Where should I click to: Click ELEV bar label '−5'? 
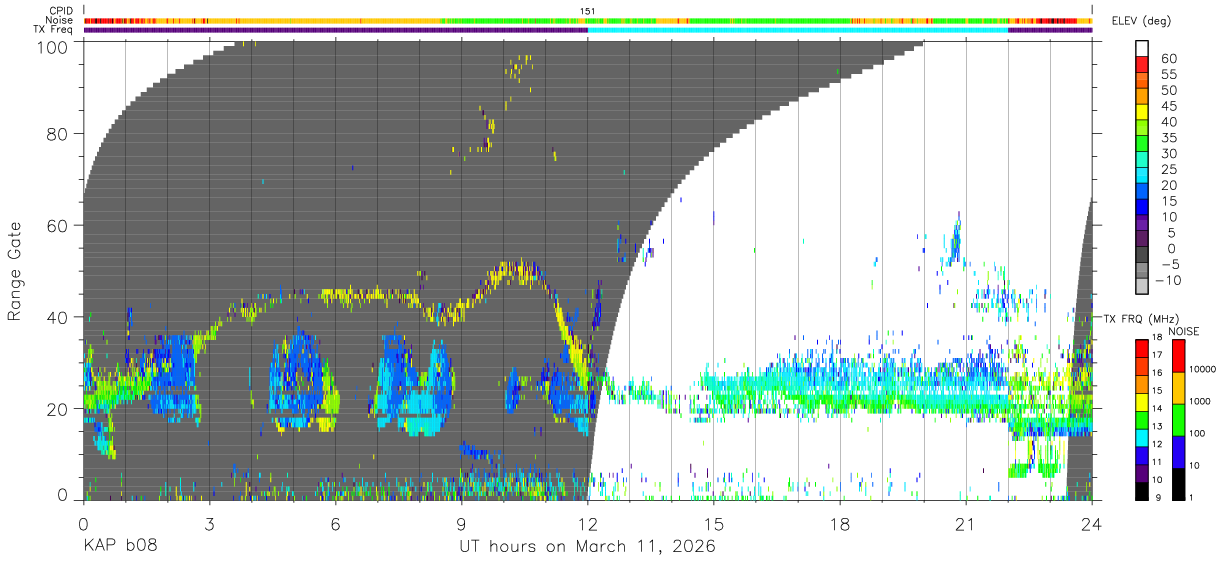click(x=1169, y=264)
